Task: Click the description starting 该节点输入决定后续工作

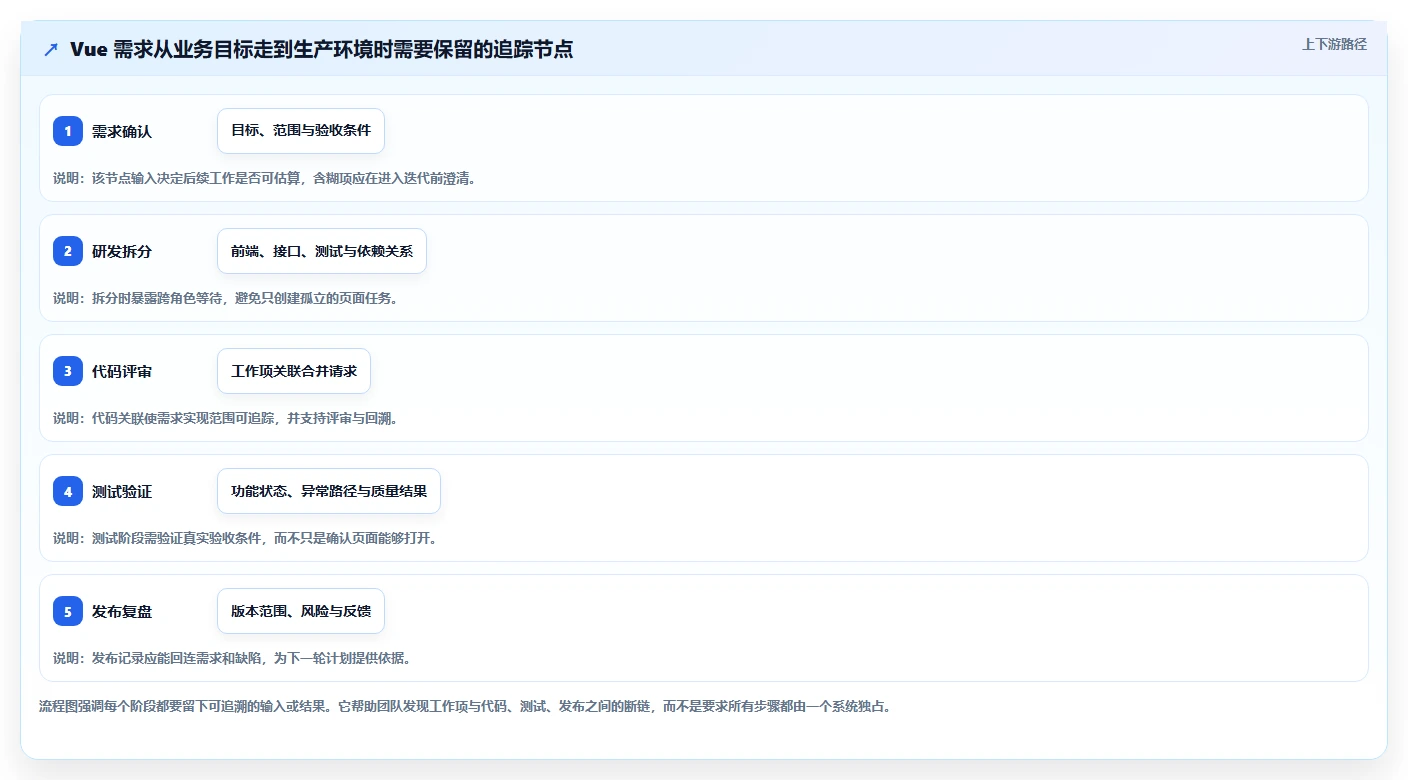Action: pyautogui.click(x=265, y=178)
